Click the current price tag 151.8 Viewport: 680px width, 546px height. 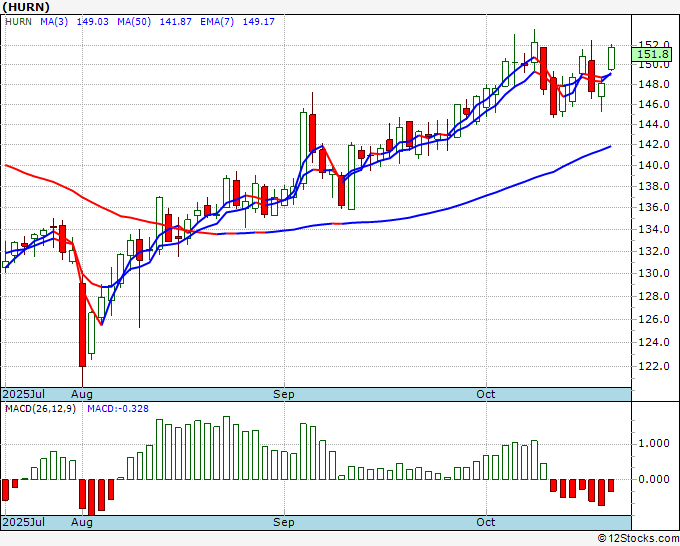[652, 54]
